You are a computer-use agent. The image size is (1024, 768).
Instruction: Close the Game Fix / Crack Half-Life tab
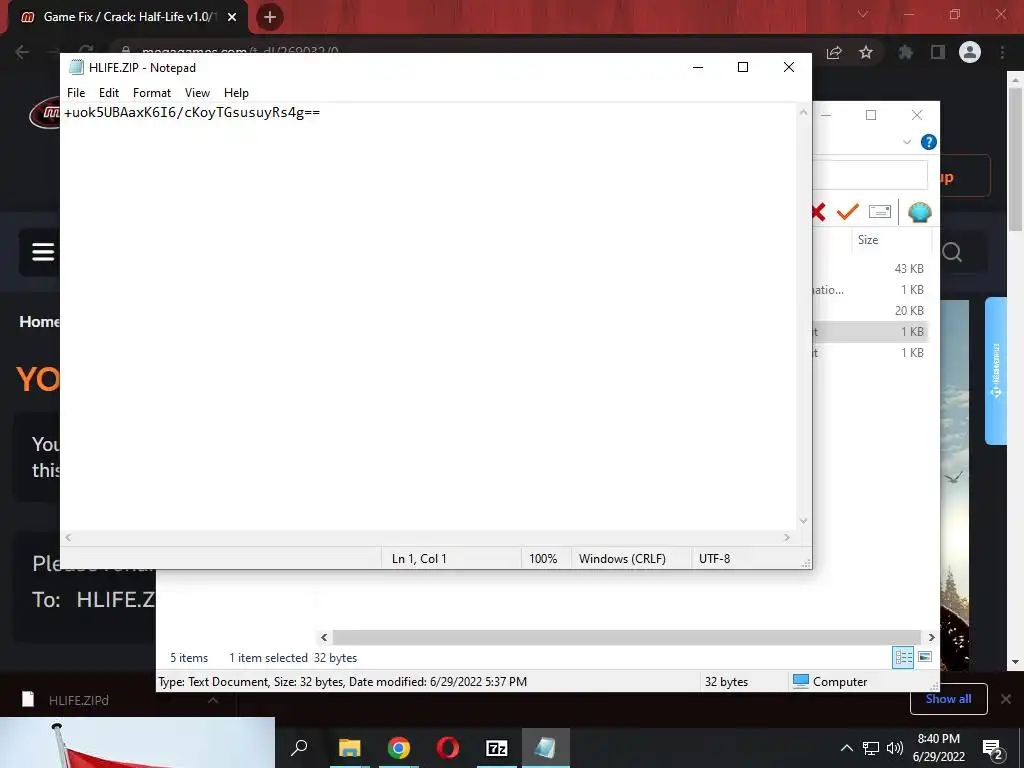coord(232,17)
